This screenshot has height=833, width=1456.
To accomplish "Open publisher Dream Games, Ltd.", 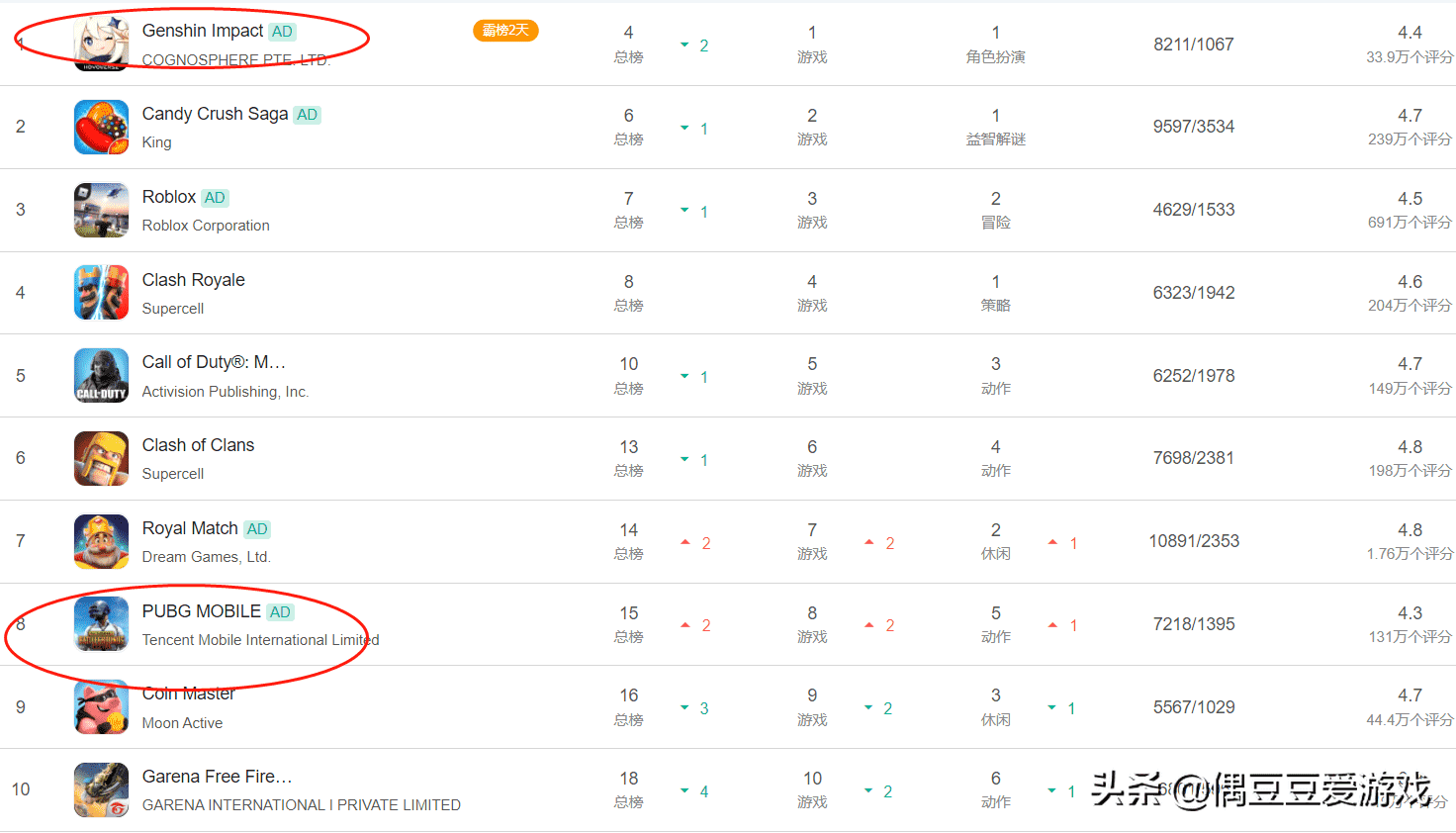I will [207, 557].
